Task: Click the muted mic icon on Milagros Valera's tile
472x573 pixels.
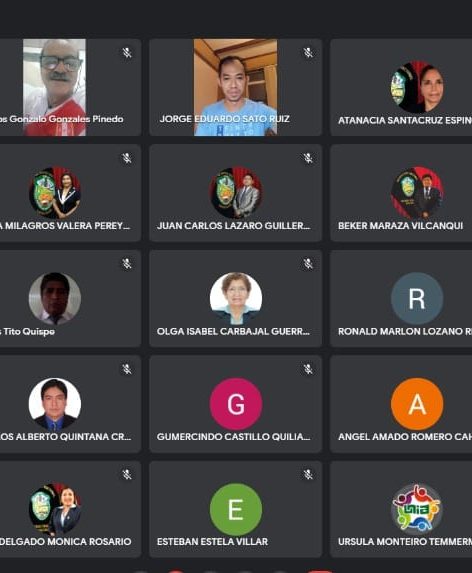Action: coord(127,158)
